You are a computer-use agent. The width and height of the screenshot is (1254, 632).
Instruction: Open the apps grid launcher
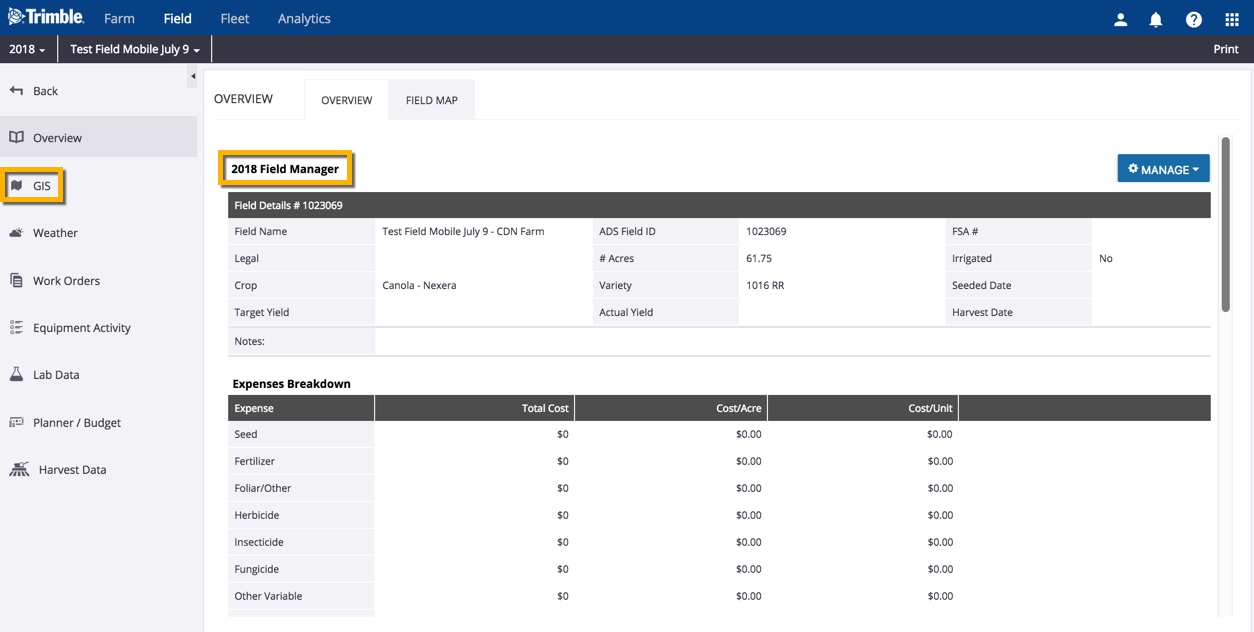point(1231,19)
